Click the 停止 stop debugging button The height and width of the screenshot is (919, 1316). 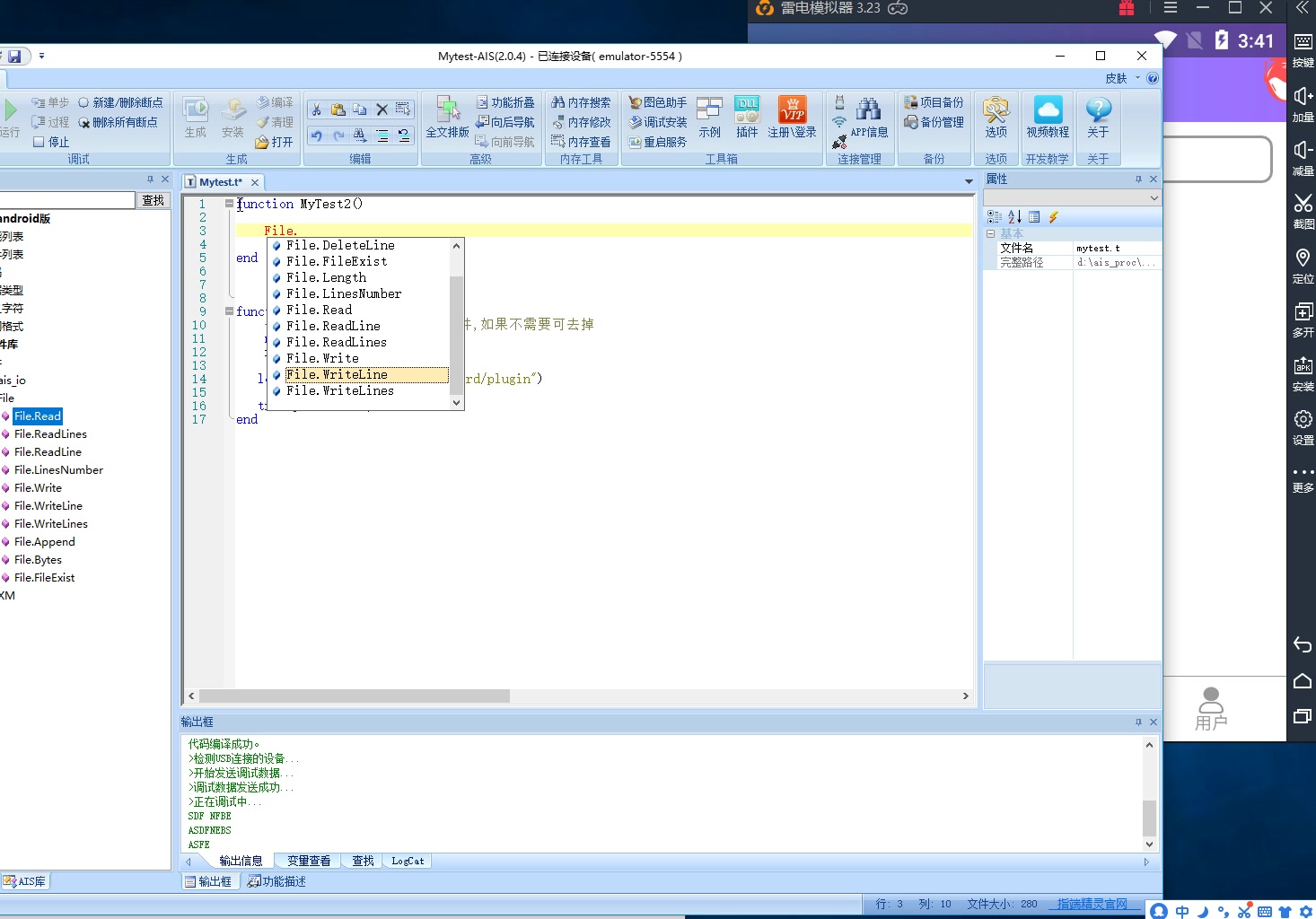pos(51,142)
